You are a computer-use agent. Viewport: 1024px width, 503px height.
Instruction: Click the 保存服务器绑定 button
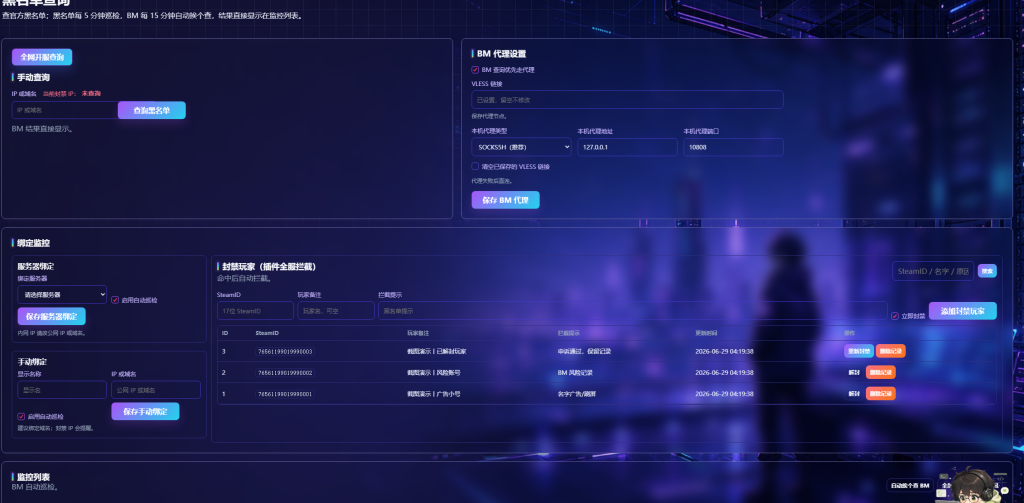[x=52, y=316]
